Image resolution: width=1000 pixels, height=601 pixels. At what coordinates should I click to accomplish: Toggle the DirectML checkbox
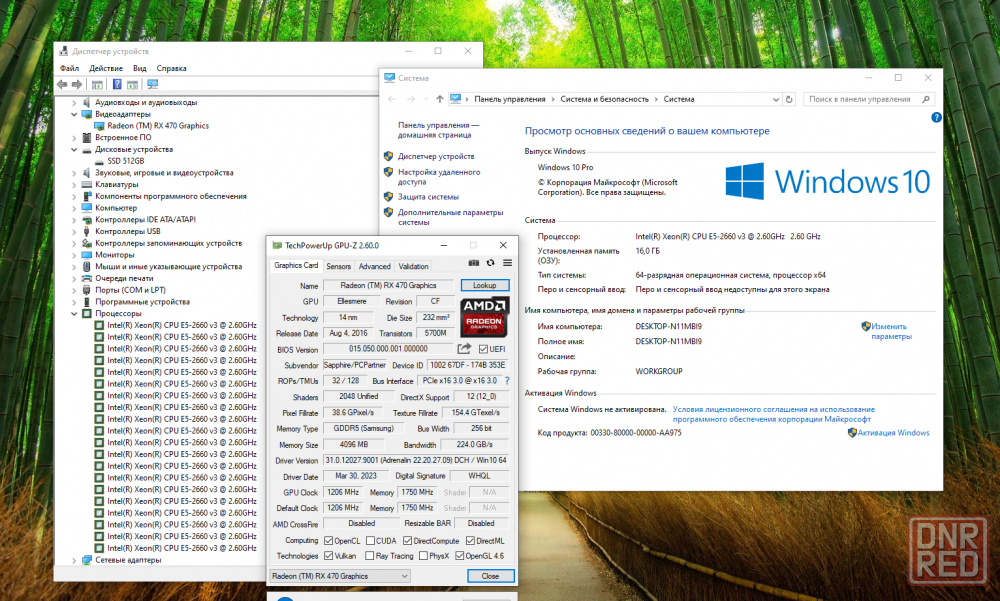[x=470, y=540]
